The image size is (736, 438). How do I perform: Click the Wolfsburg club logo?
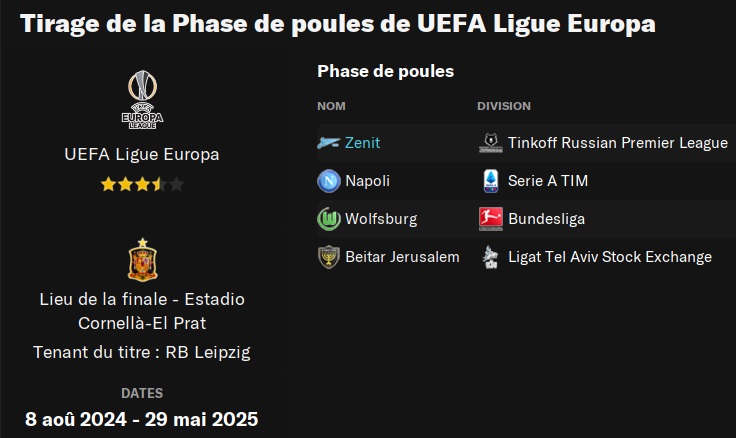328,219
